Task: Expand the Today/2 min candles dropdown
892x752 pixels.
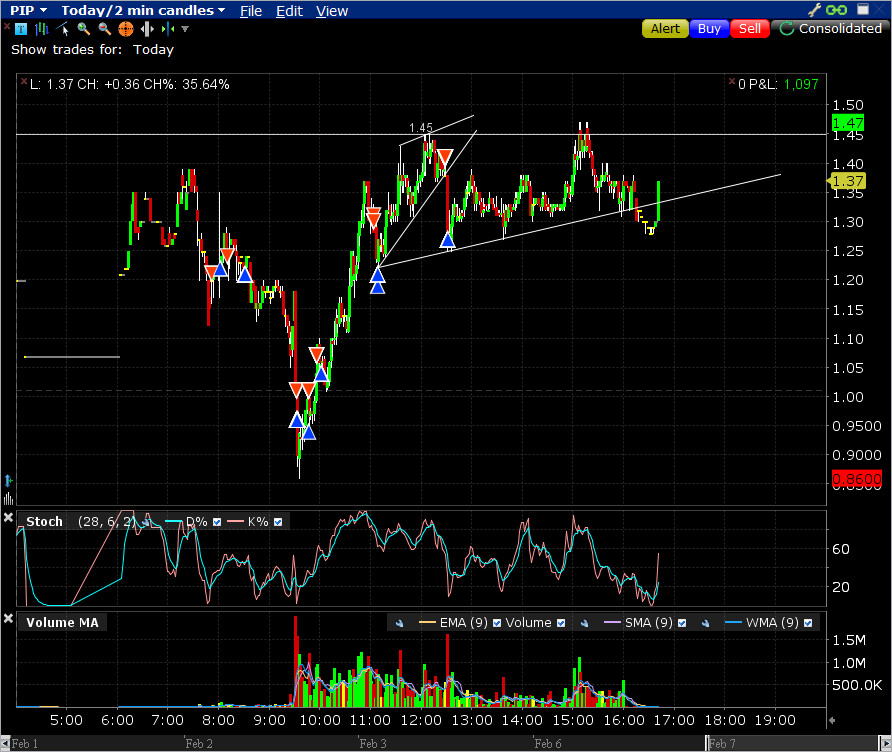Action: (x=143, y=10)
